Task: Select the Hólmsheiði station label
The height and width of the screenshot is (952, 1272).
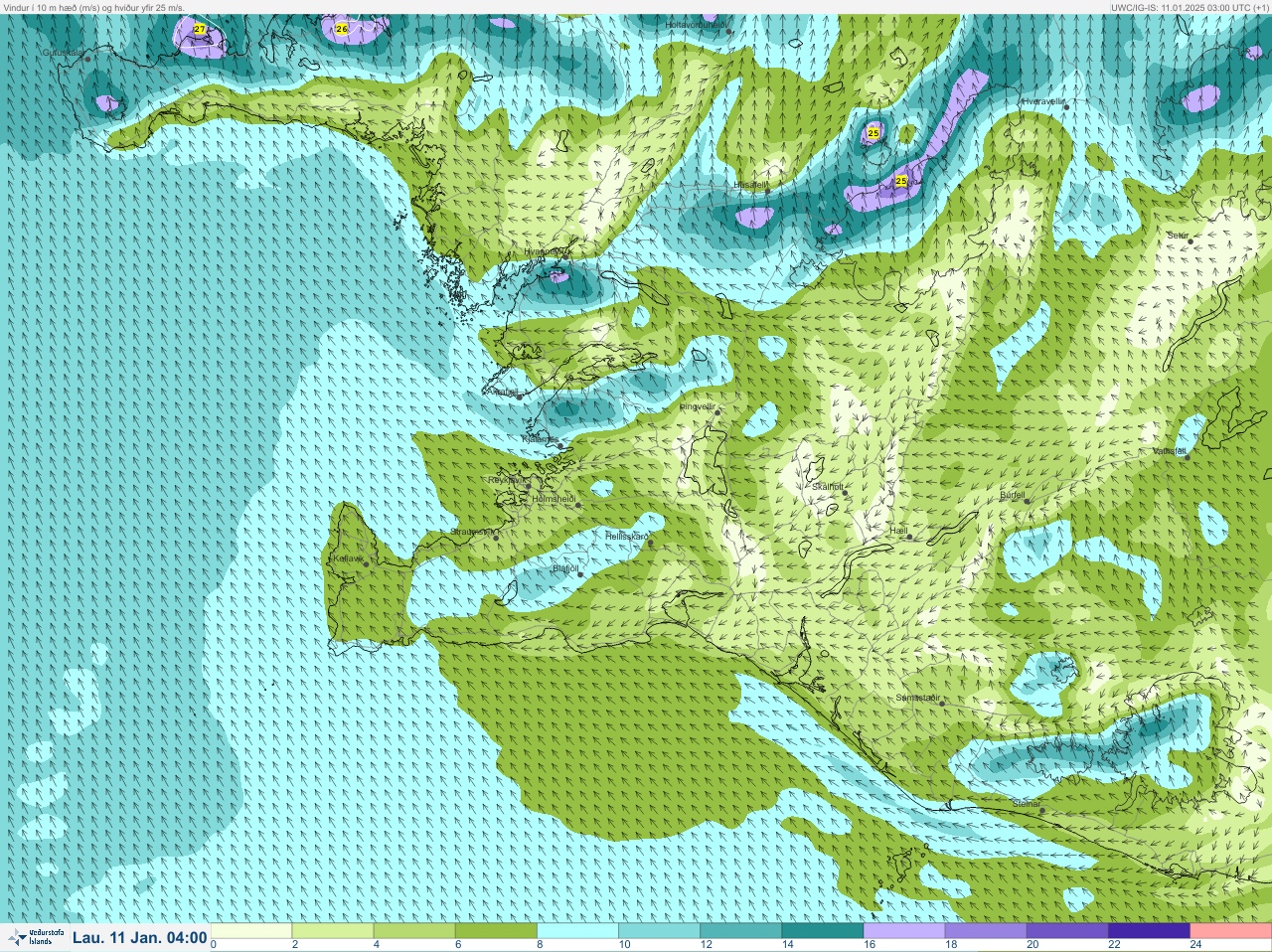Action: (555, 499)
